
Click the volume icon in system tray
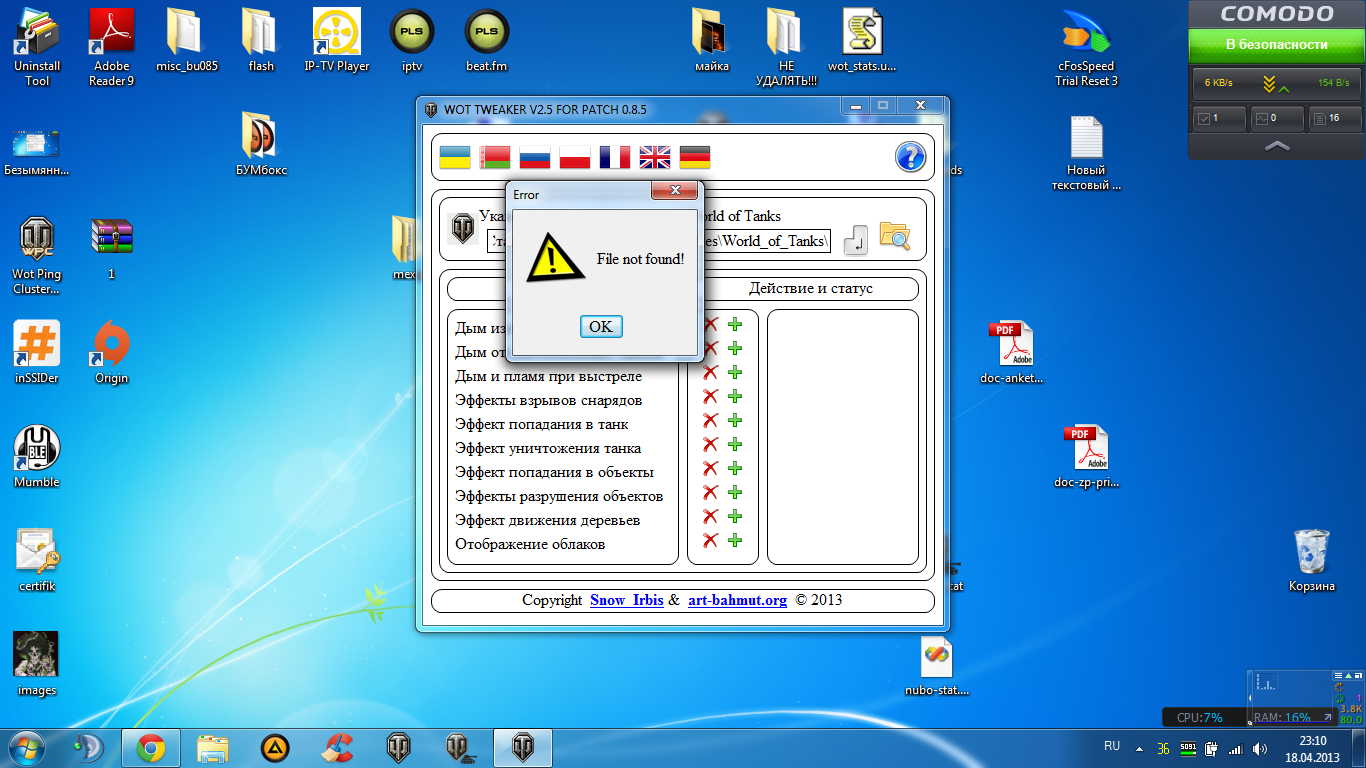[x=1260, y=748]
